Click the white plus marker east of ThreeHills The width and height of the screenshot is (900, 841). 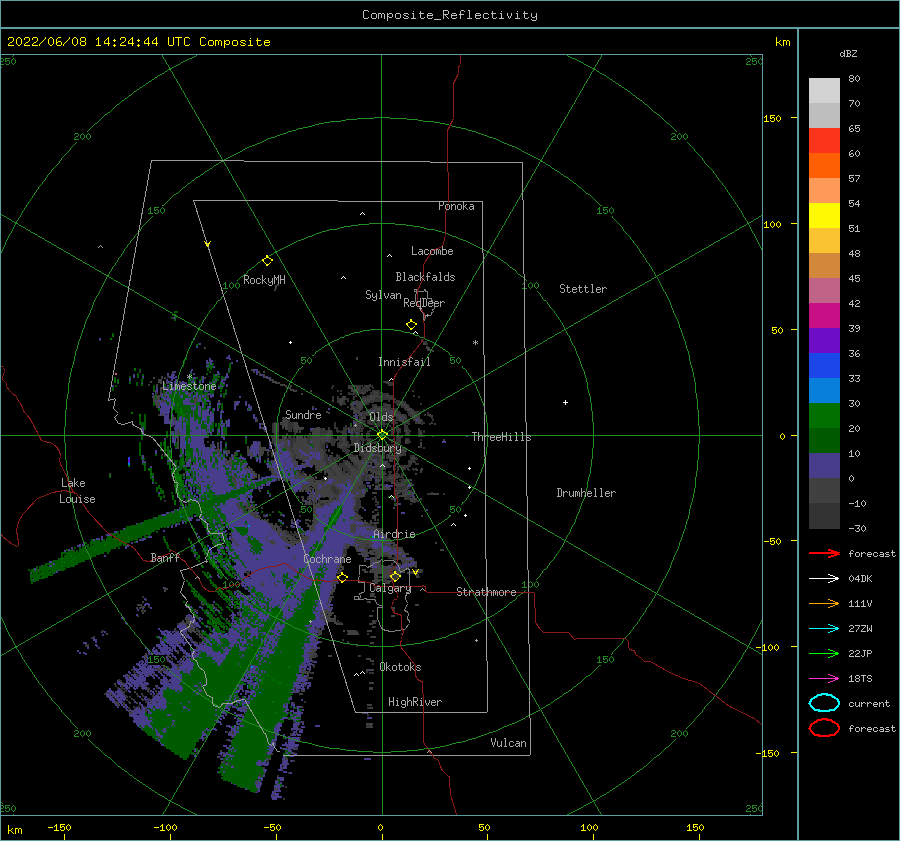pos(565,402)
